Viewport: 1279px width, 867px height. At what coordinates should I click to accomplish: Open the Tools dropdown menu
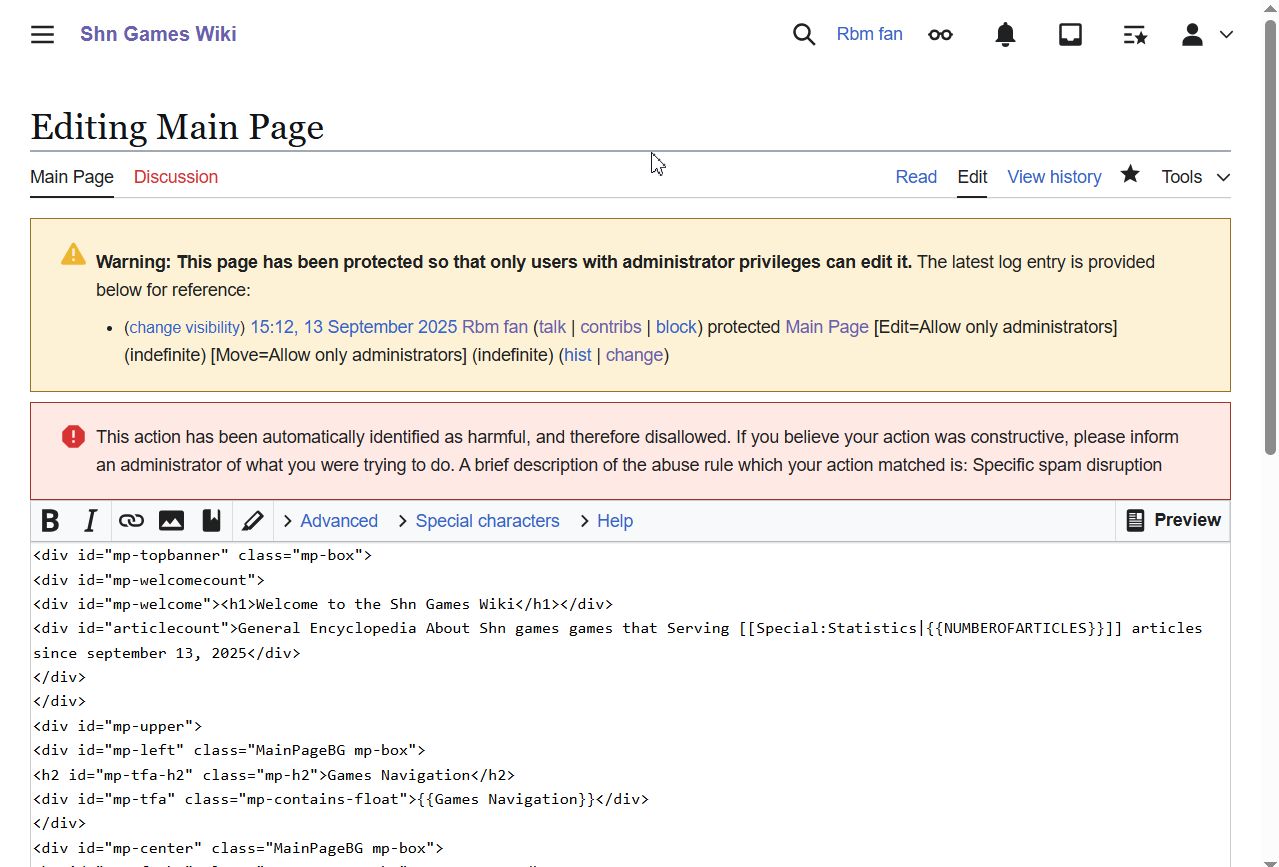coord(1195,177)
